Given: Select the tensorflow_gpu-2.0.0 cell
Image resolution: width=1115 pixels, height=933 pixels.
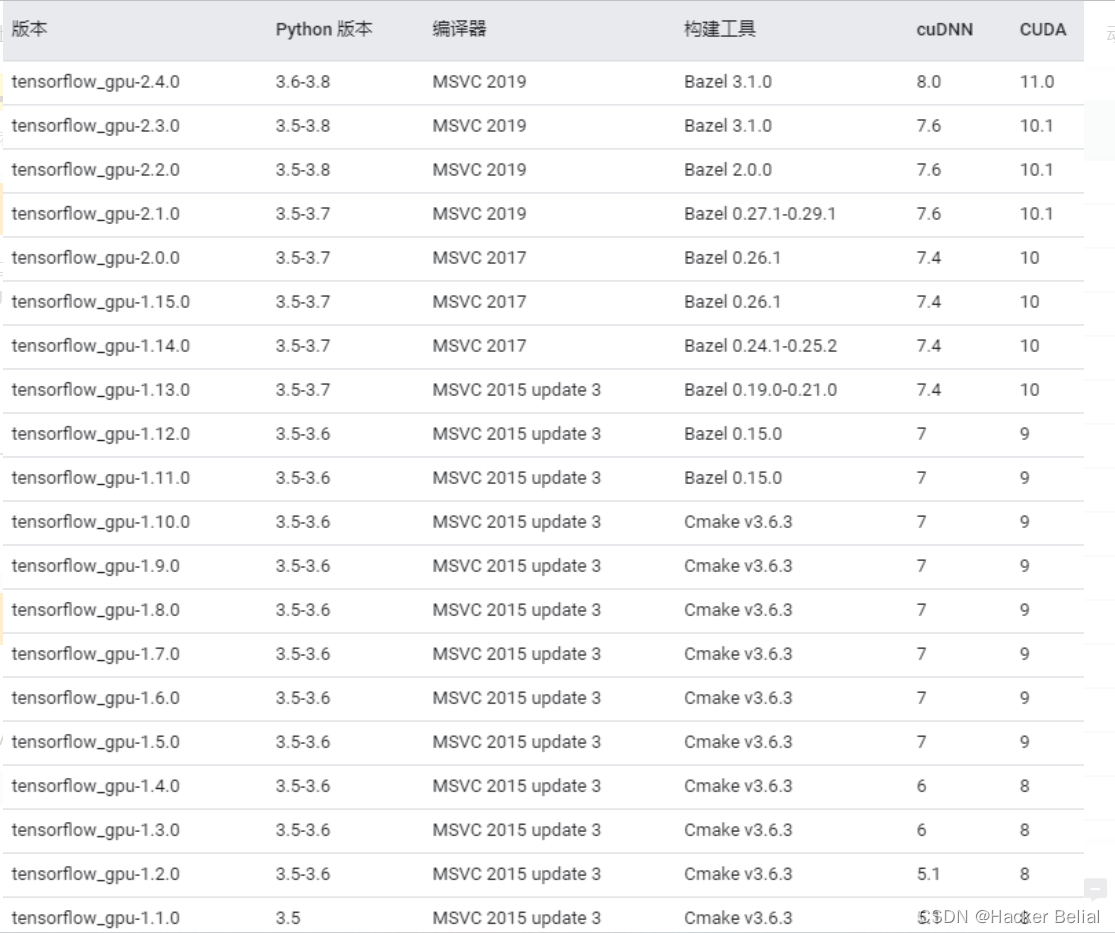Looking at the screenshot, I should click(x=95, y=258).
